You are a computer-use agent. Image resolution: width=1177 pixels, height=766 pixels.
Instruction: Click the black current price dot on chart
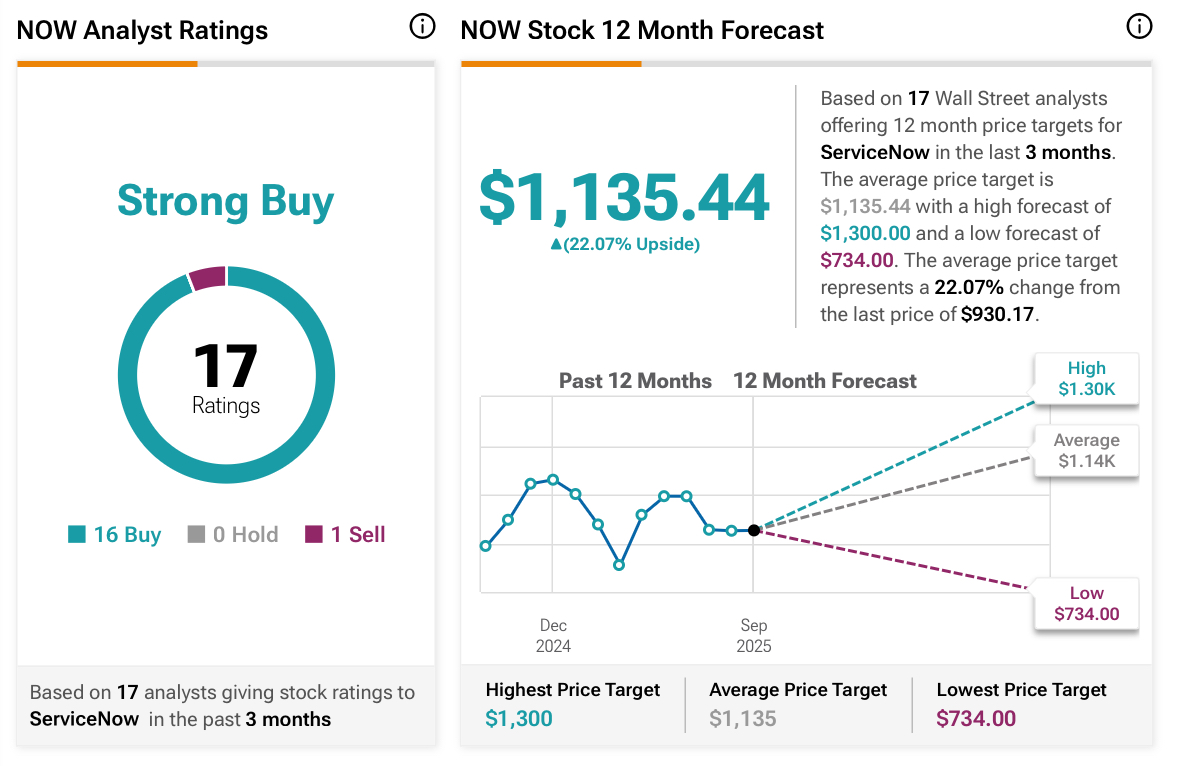click(x=754, y=530)
